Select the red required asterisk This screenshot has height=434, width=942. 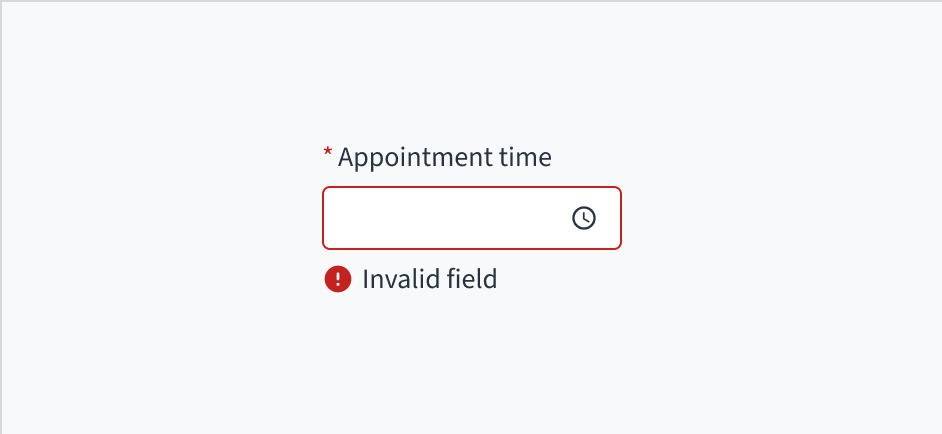tap(327, 153)
